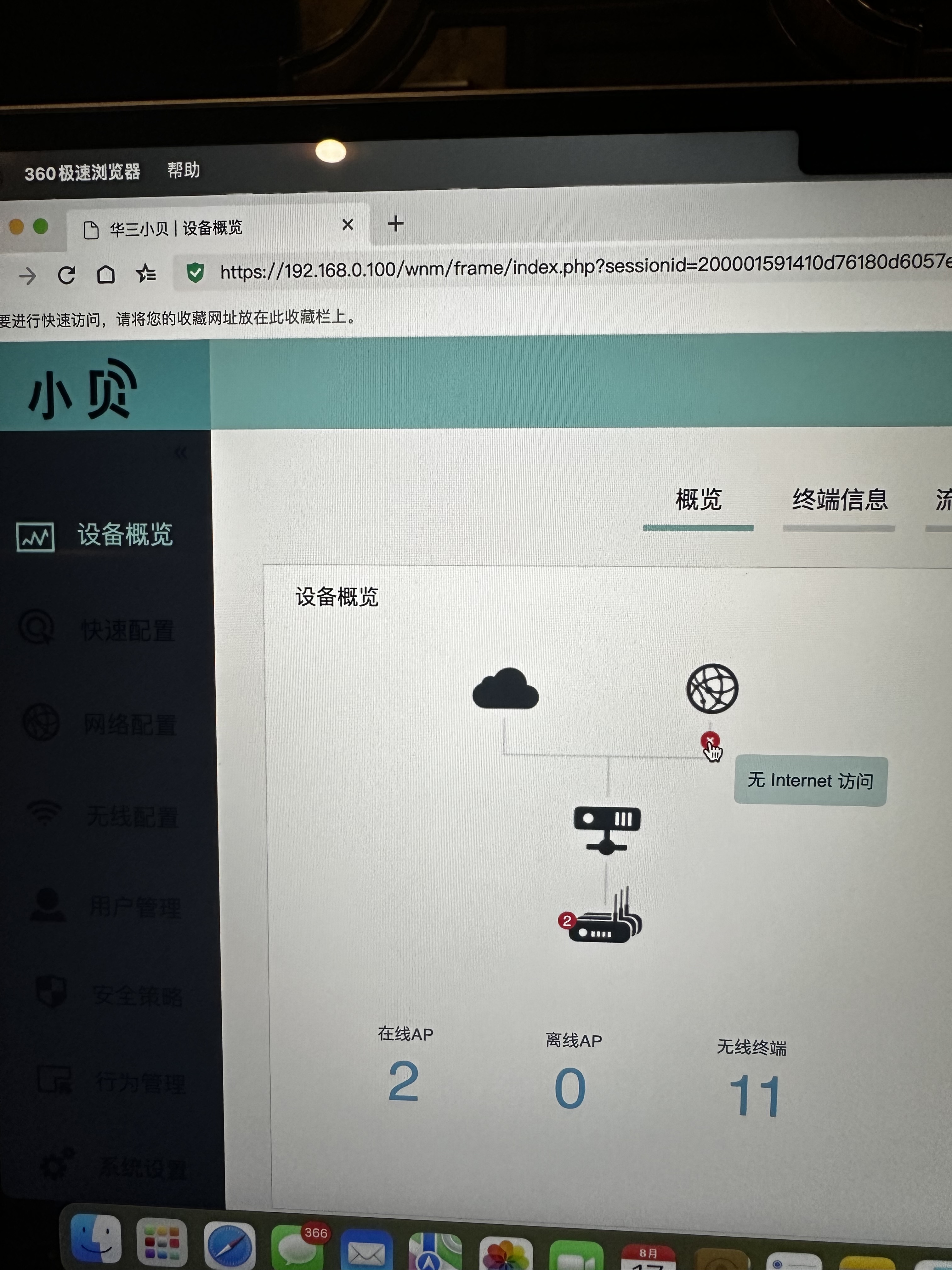
Task: Open a new browser tab
Action: [x=395, y=223]
